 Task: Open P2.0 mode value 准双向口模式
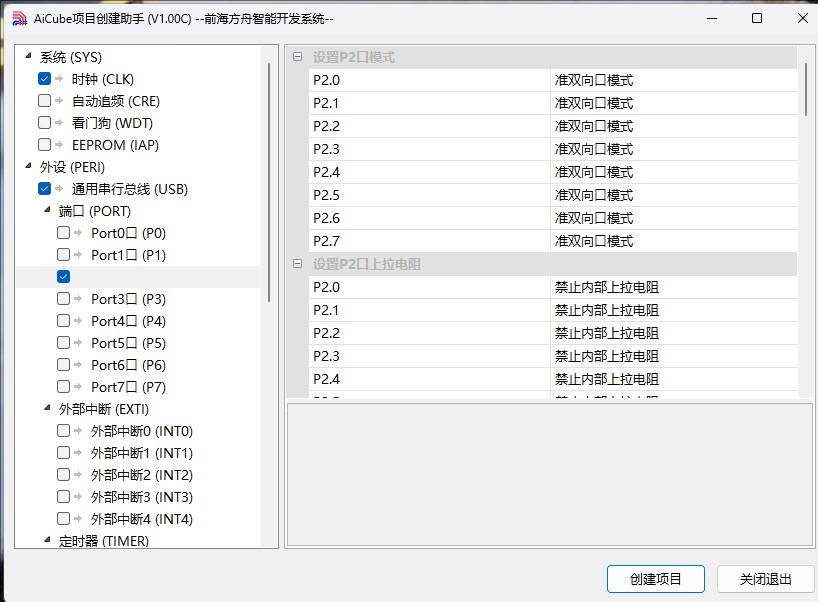[673, 80]
